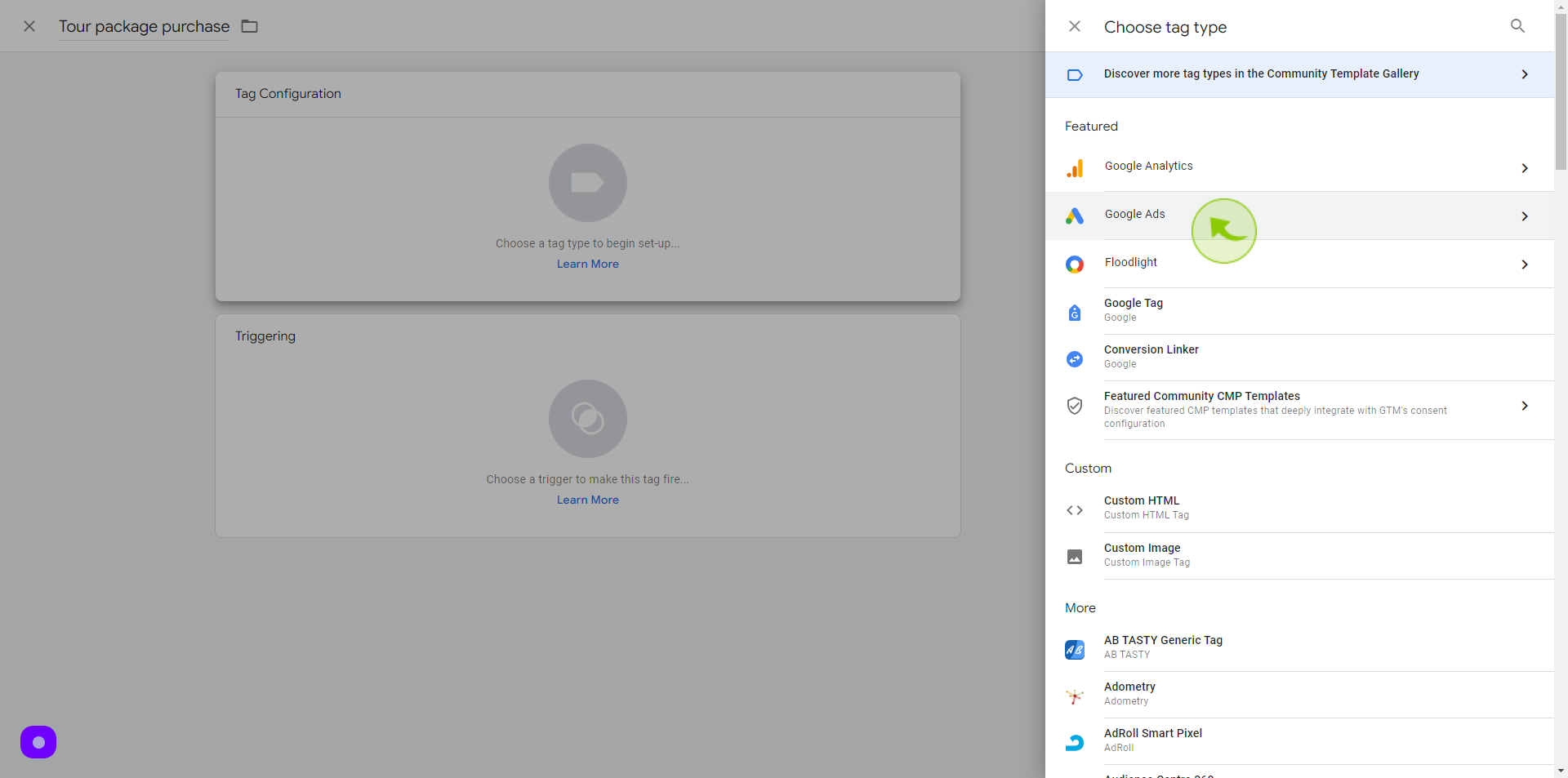Select the AdRoll Smart Pixel entry

(x=1299, y=742)
